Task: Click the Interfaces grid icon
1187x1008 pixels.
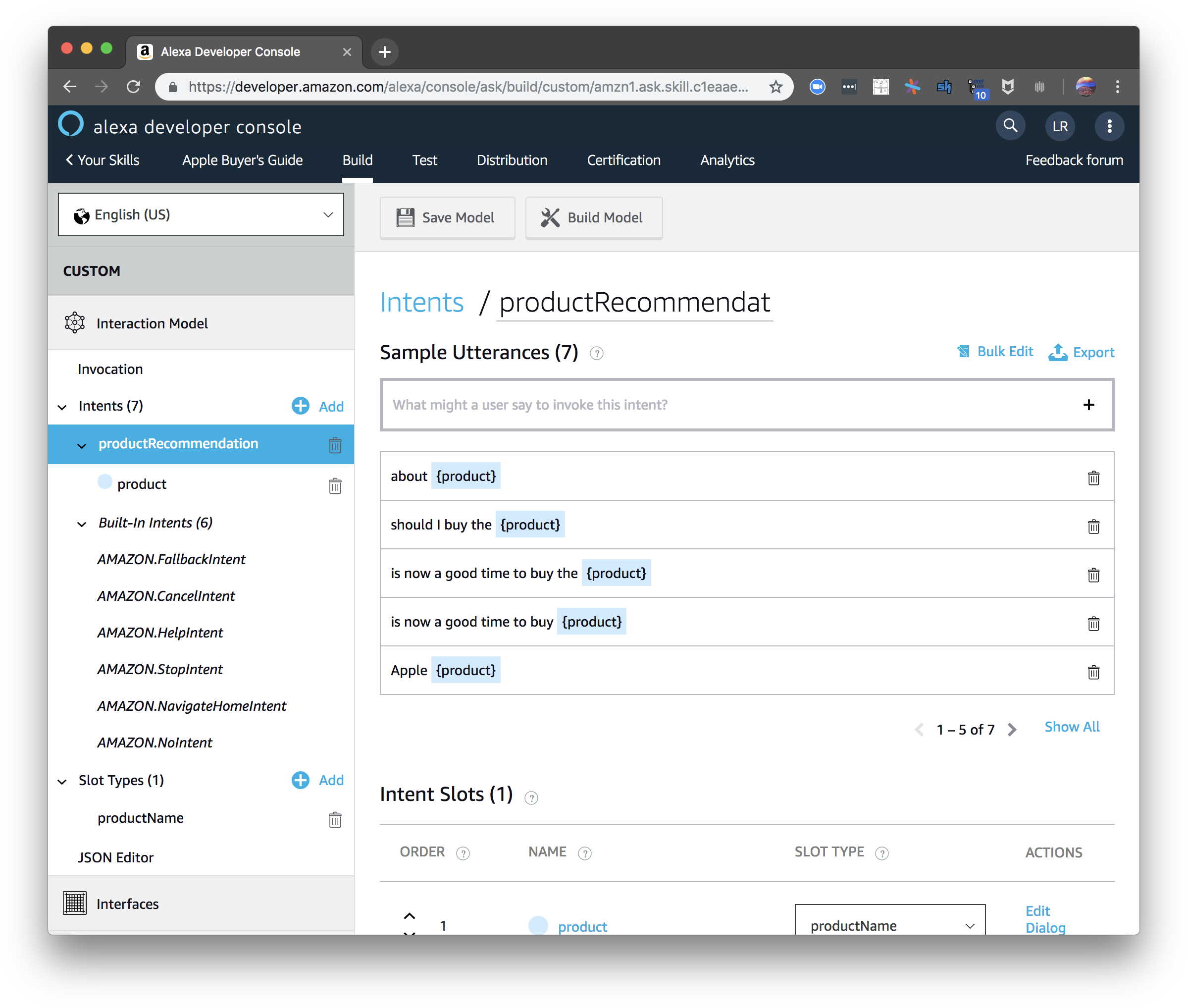Action: click(x=75, y=903)
